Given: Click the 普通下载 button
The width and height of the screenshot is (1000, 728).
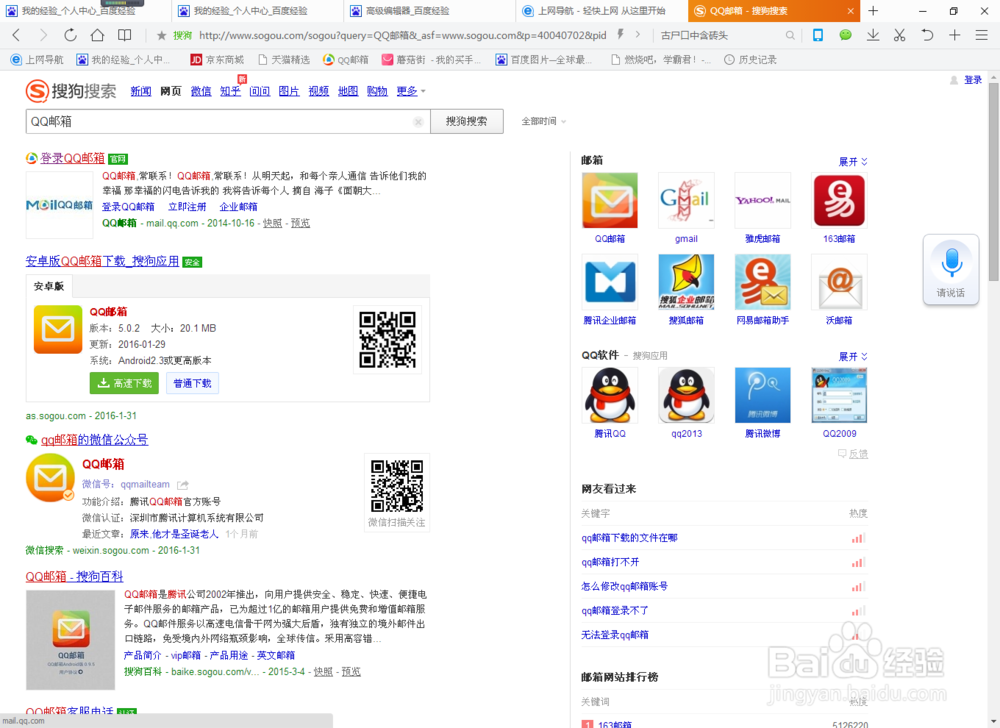Looking at the screenshot, I should coord(193,383).
